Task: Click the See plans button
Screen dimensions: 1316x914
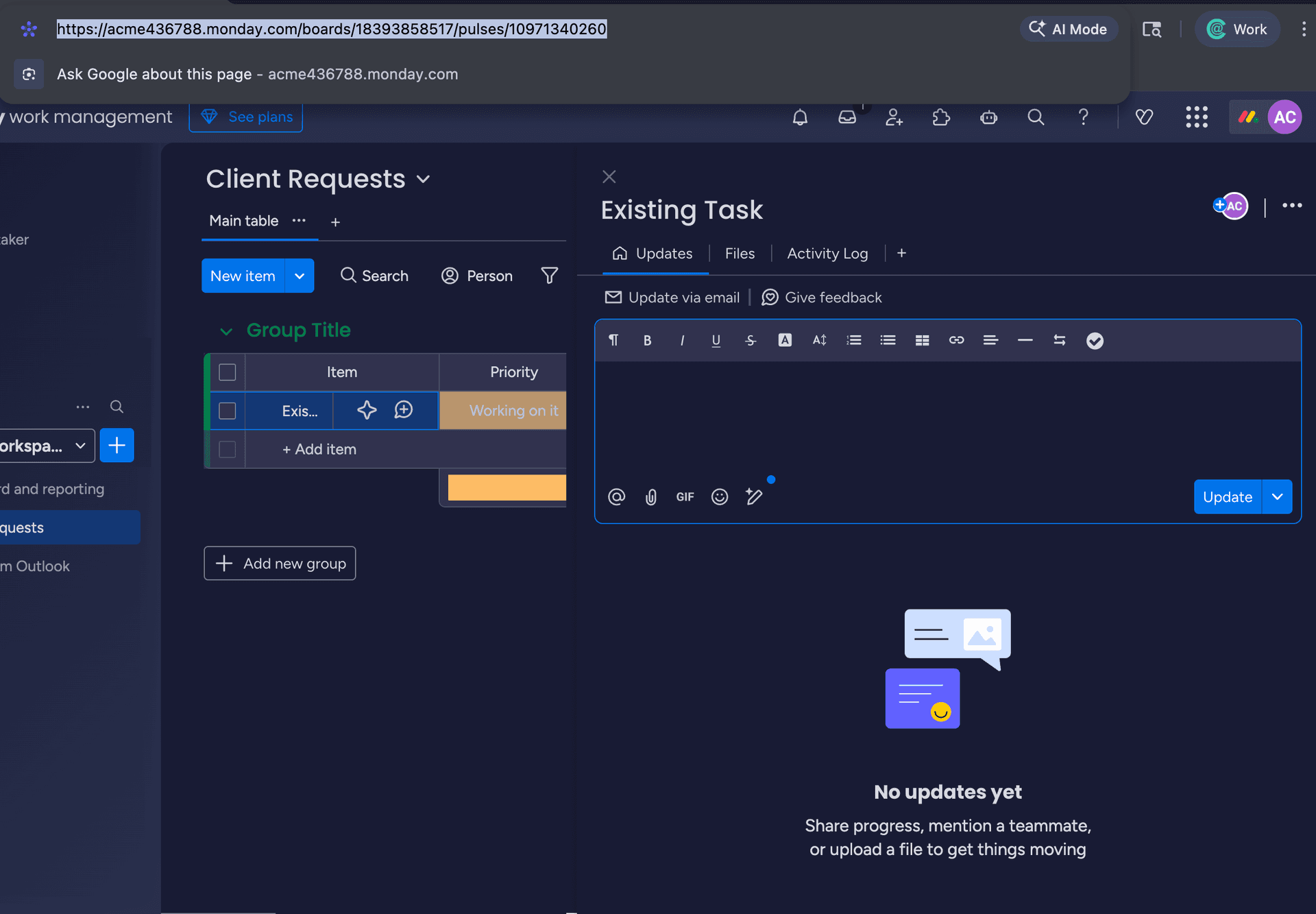Action: [246, 117]
